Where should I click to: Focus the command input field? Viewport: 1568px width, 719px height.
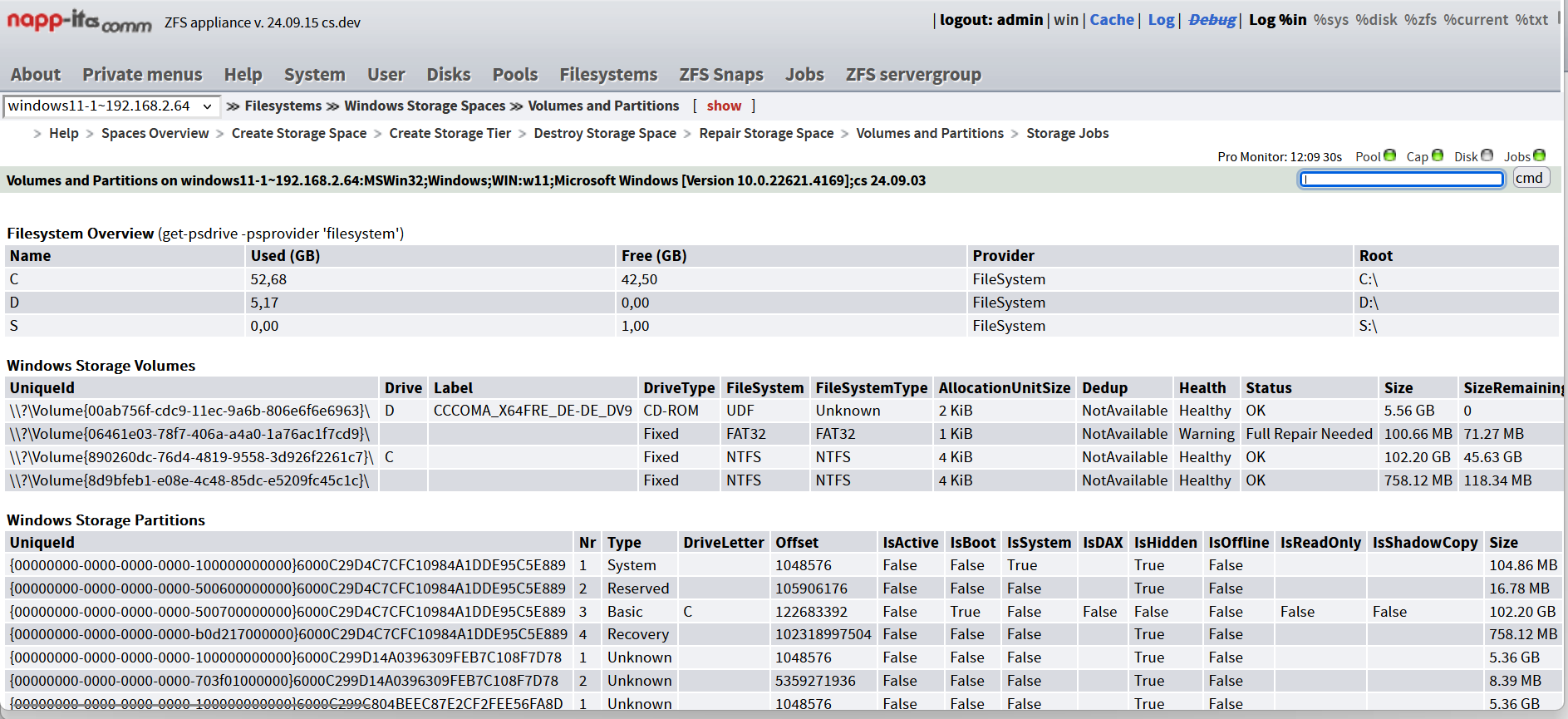click(x=1401, y=180)
